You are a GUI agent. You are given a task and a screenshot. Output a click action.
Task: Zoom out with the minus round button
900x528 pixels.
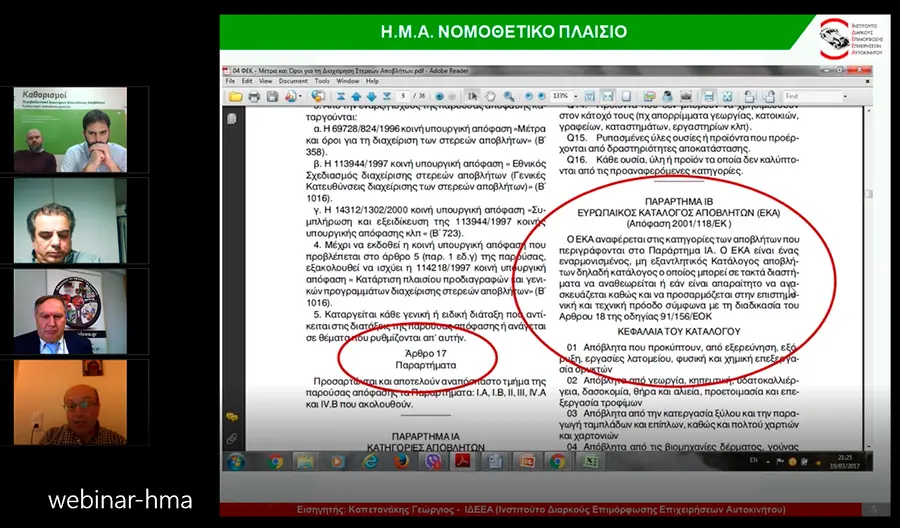click(529, 96)
